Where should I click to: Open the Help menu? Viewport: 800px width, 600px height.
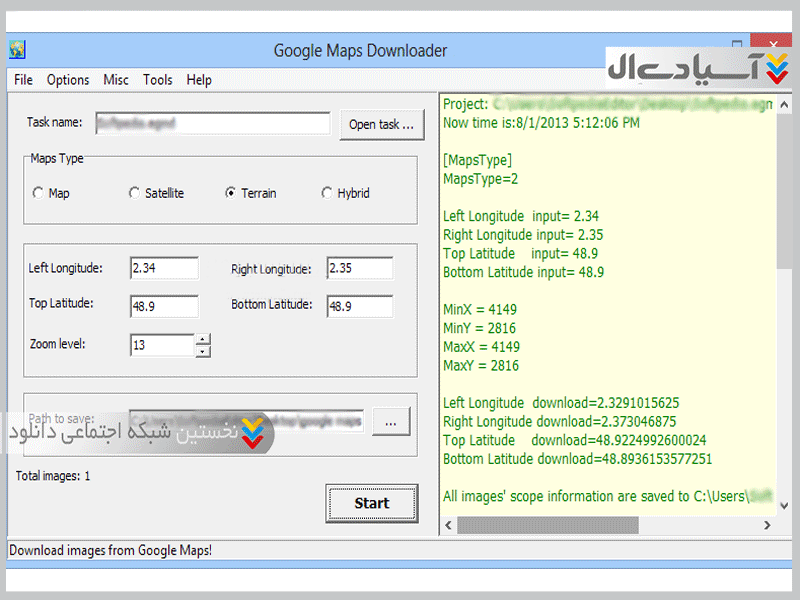pyautogui.click(x=199, y=80)
